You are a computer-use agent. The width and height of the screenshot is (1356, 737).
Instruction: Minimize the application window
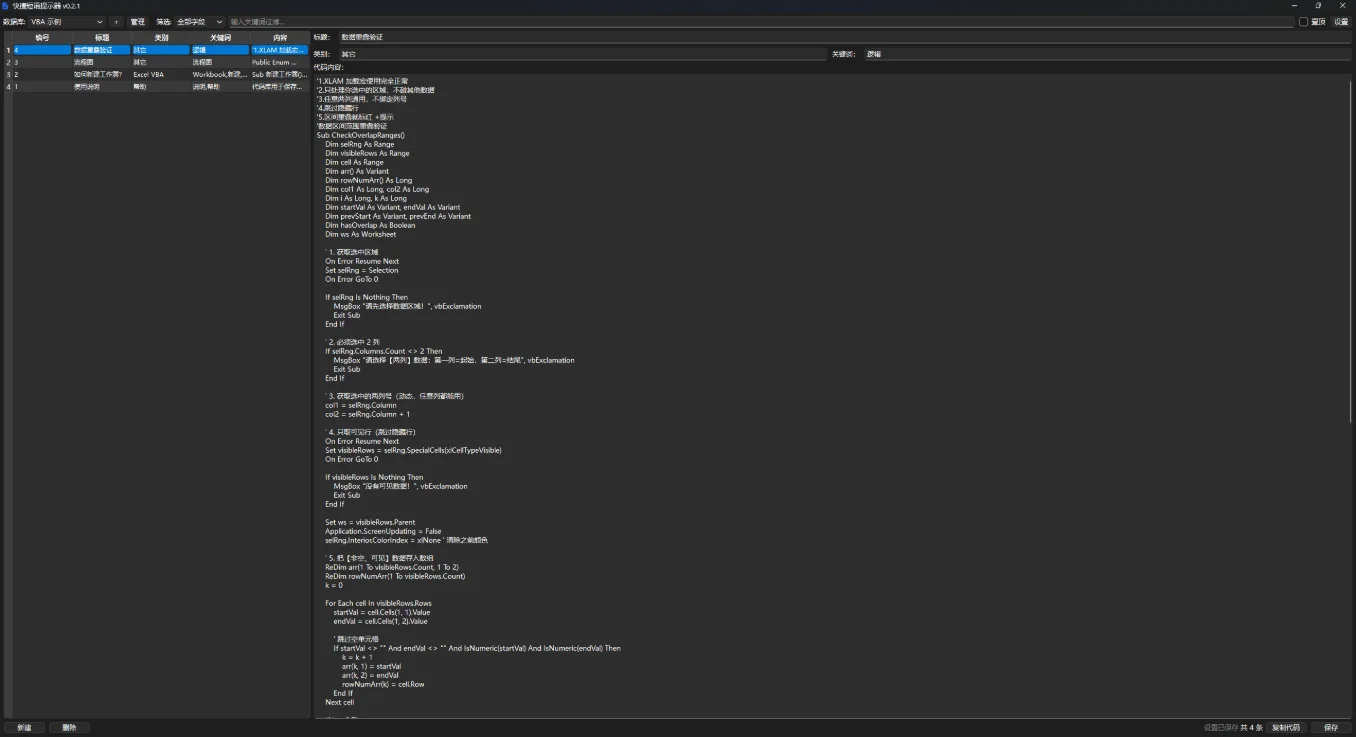(1294, 5)
